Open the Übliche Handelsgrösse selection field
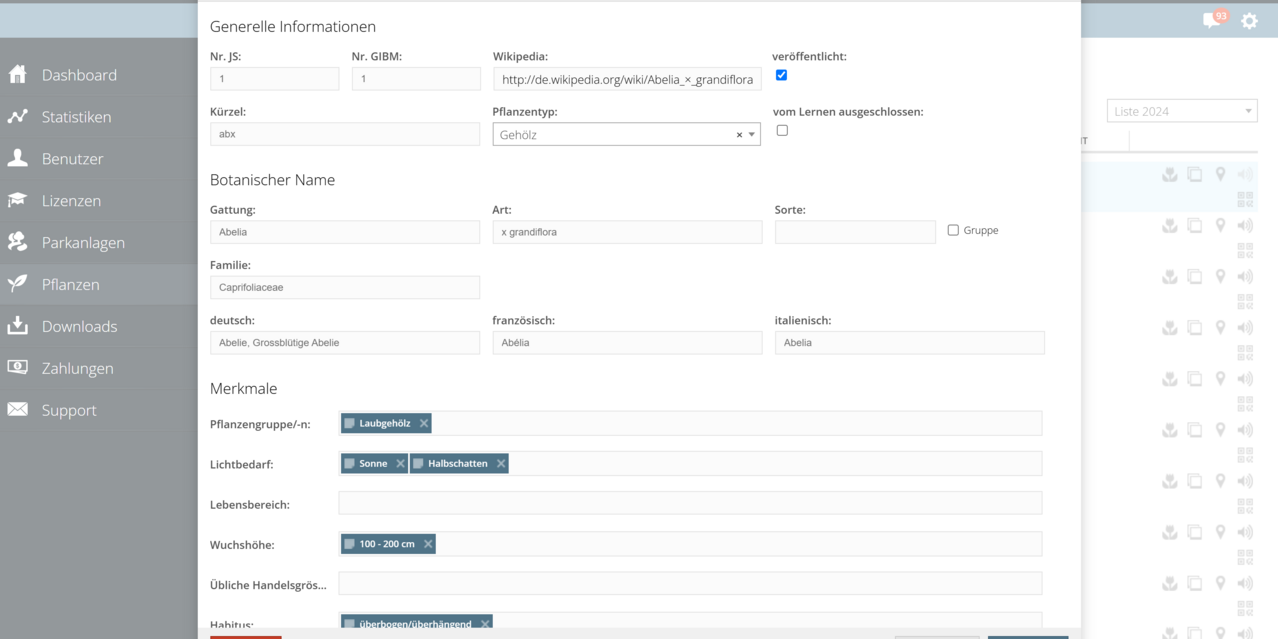The image size is (1278, 639). point(690,583)
